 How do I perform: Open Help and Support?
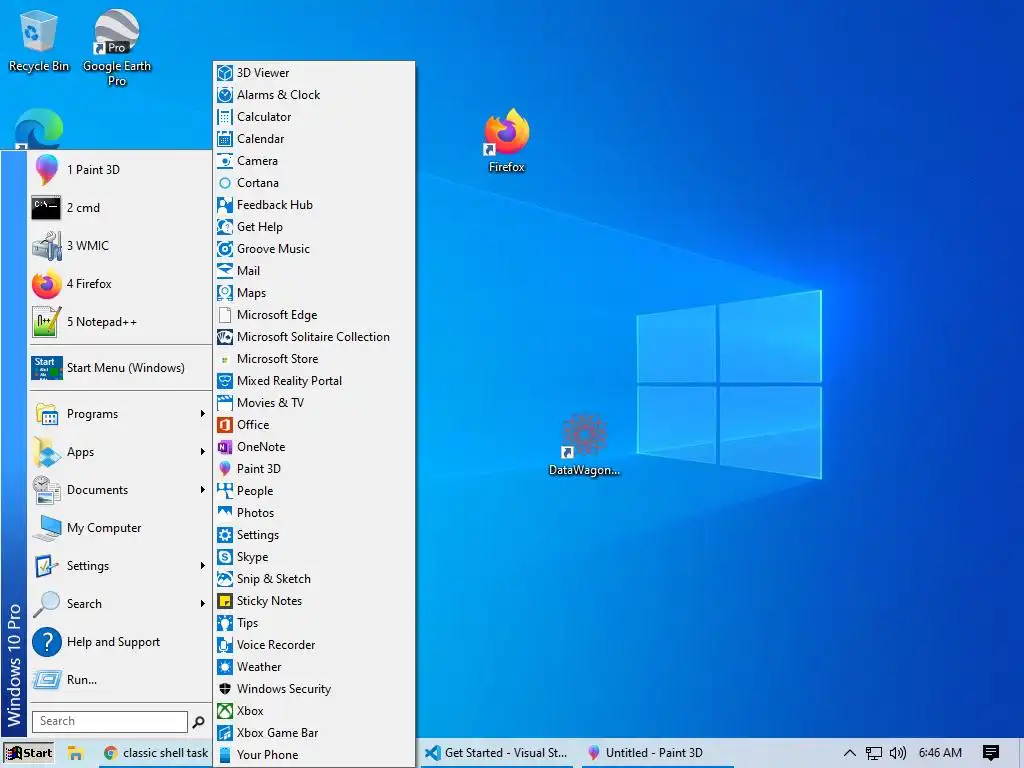(120, 642)
